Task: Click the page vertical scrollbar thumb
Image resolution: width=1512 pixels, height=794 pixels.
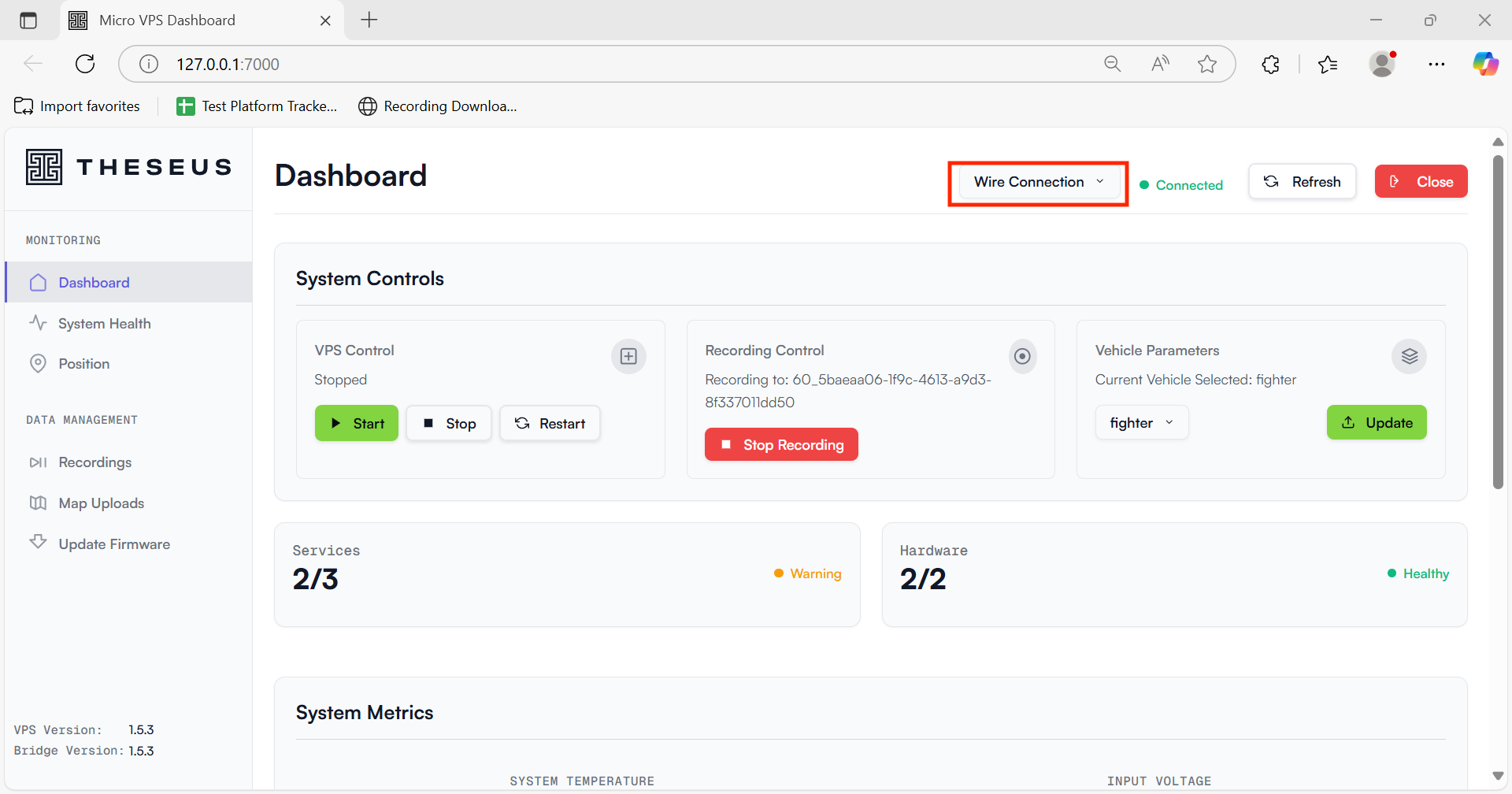Action: coord(1498,323)
